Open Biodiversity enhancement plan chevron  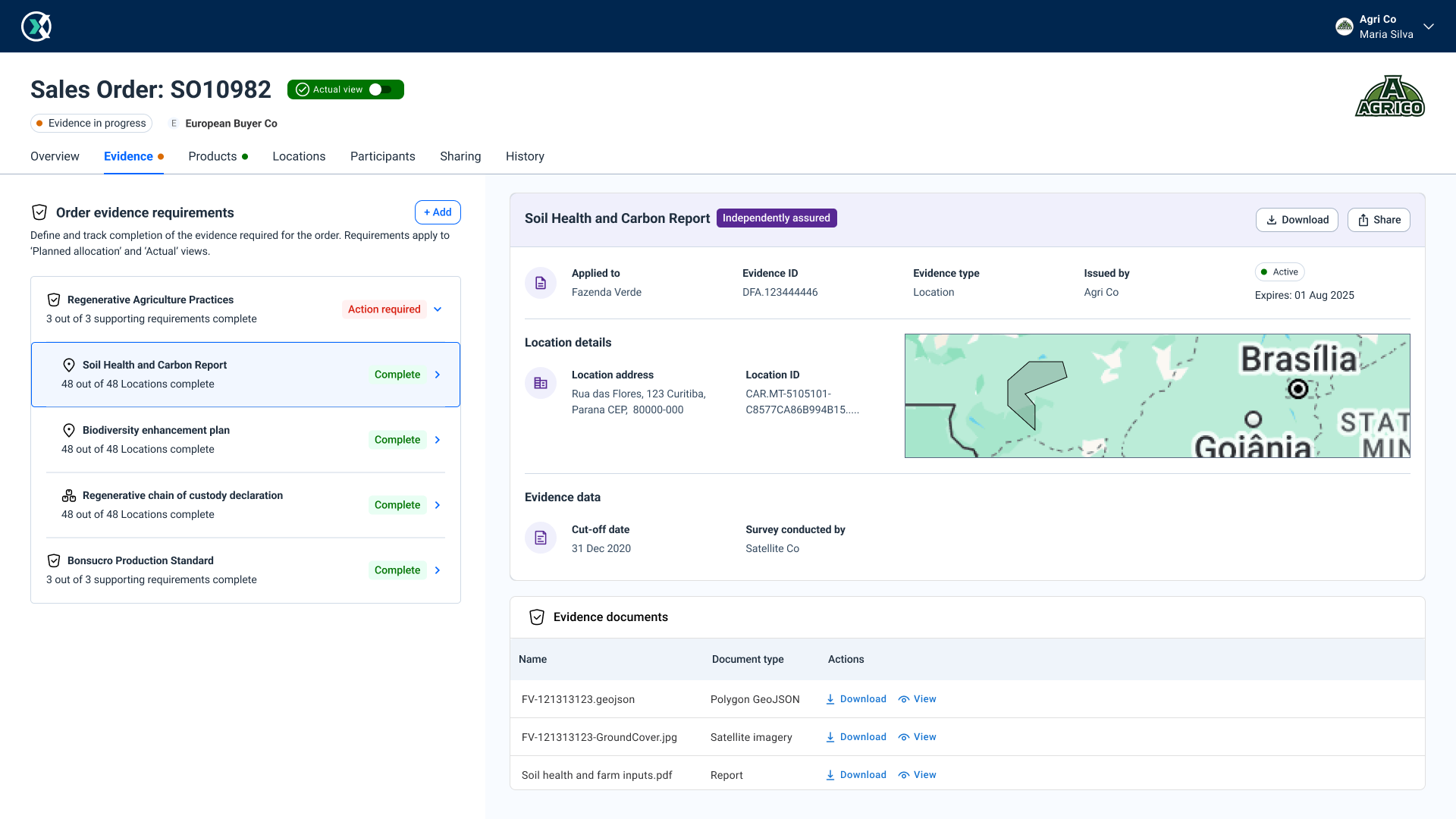[438, 440]
